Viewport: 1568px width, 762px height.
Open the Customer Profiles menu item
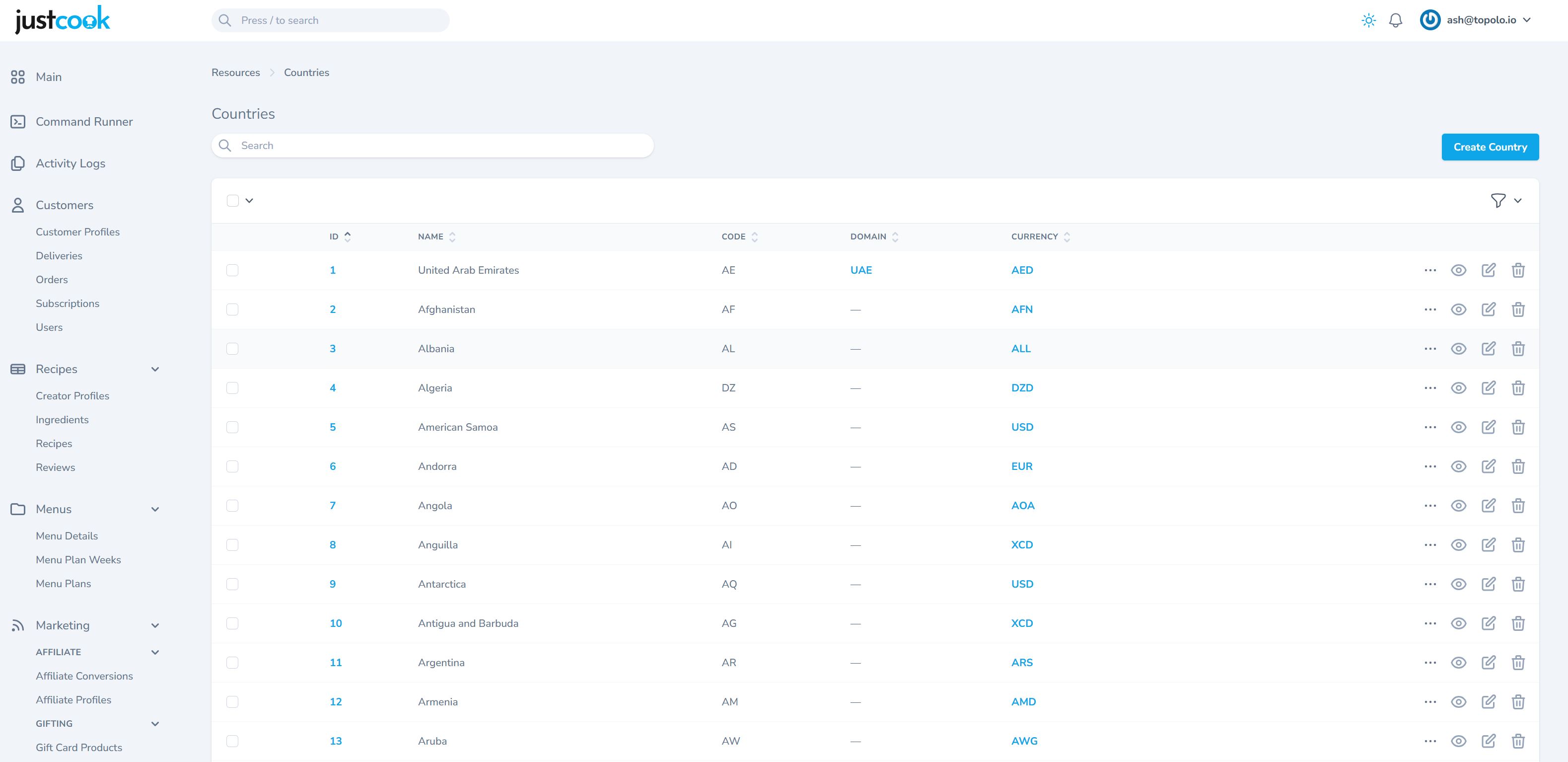[77, 231]
